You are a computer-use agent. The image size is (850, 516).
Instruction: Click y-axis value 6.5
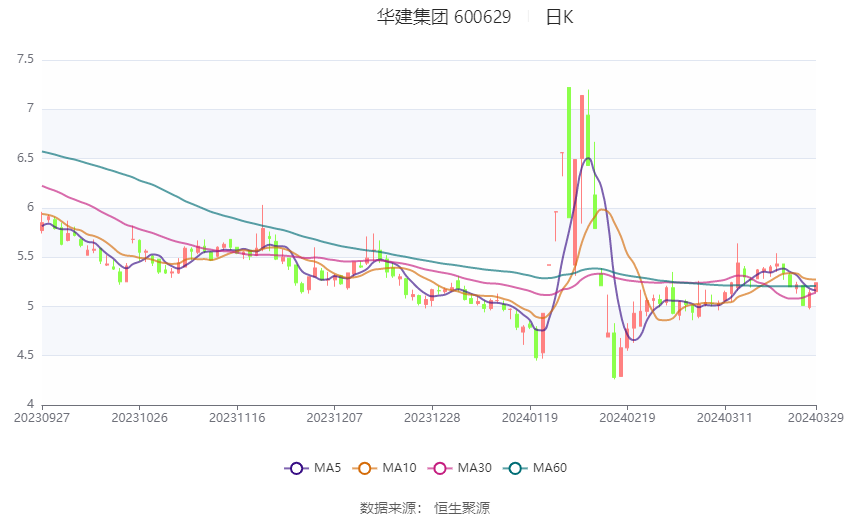pyautogui.click(x=25, y=158)
